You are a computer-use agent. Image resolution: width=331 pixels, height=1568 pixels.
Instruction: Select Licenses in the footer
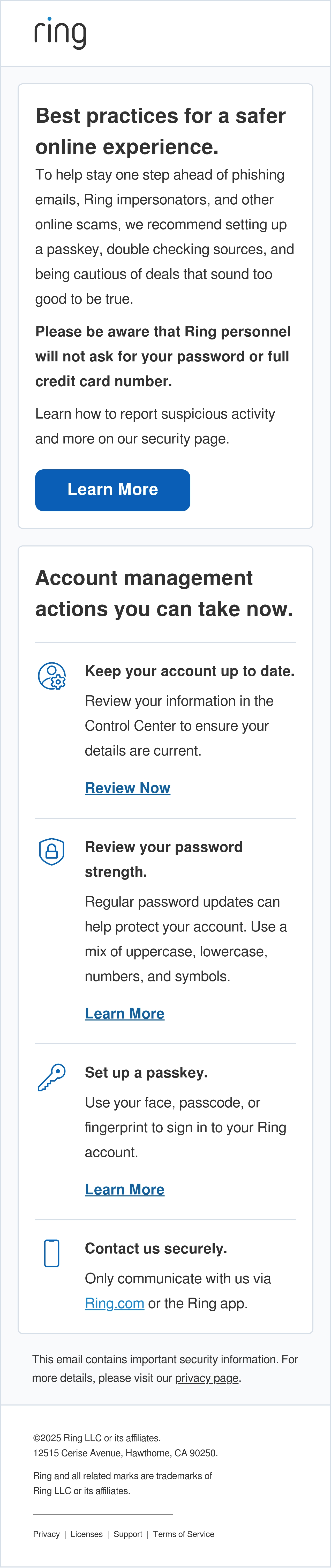86,1534
